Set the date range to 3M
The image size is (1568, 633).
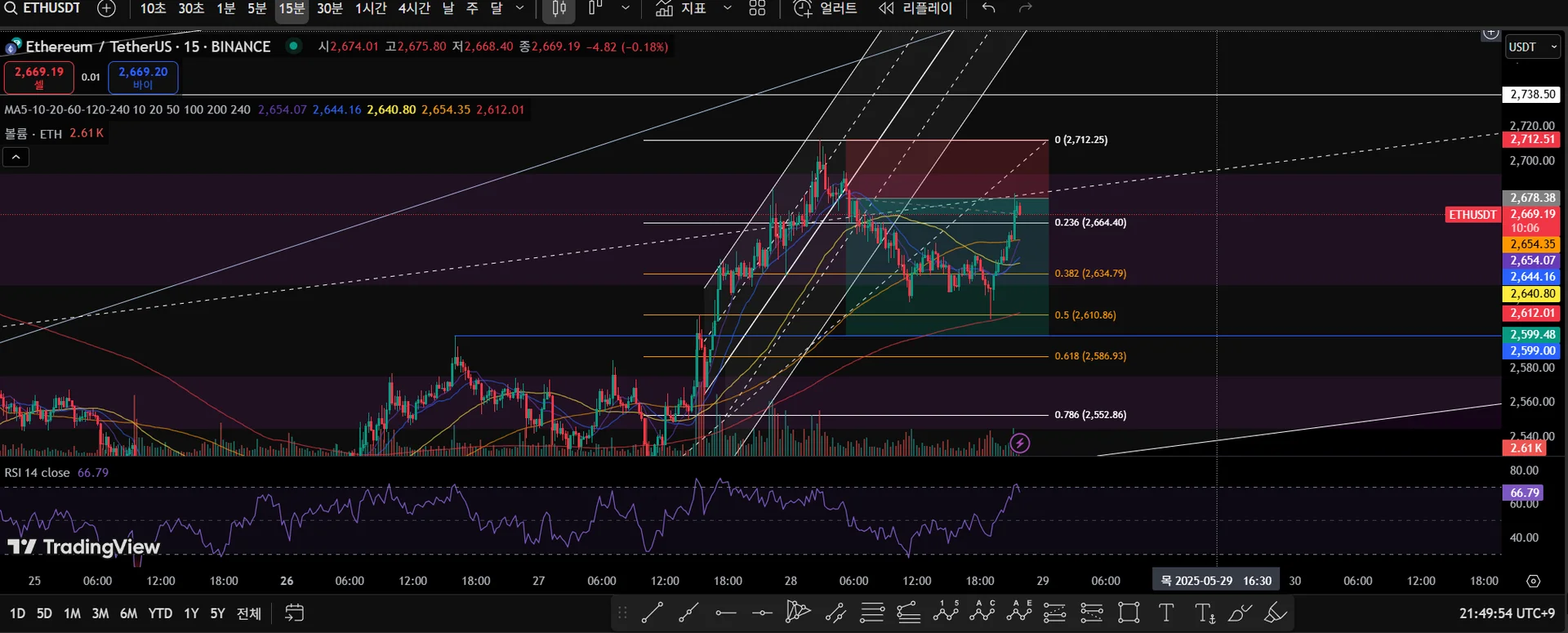pos(100,613)
